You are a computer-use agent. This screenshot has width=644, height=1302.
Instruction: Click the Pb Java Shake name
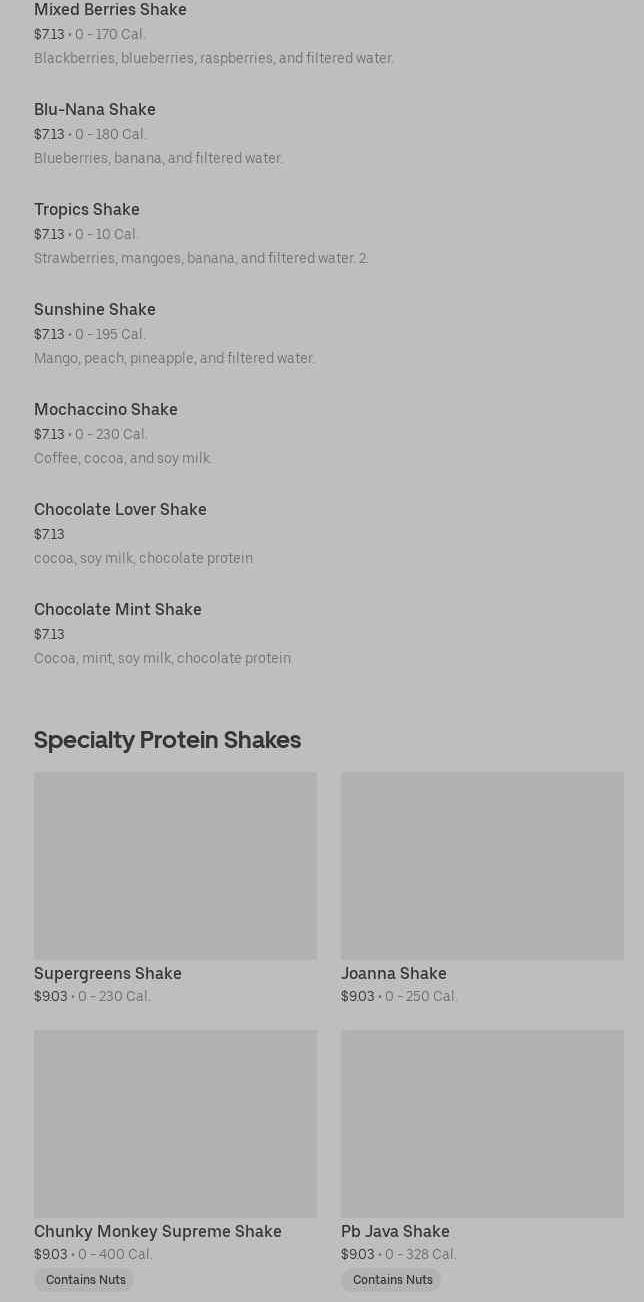(395, 1231)
